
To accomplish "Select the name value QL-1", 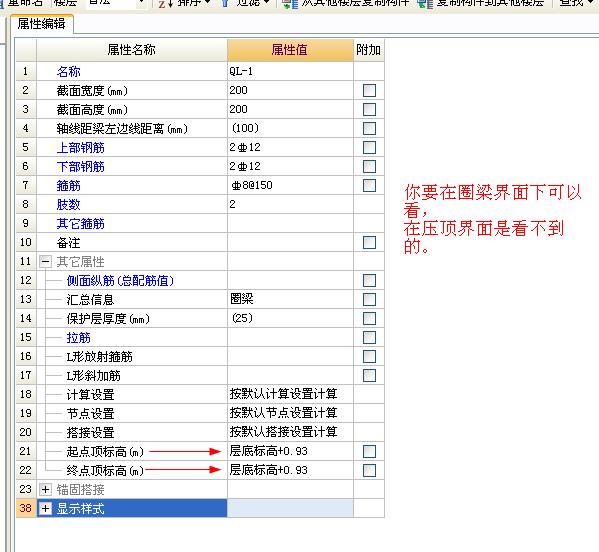I will (x=290, y=71).
